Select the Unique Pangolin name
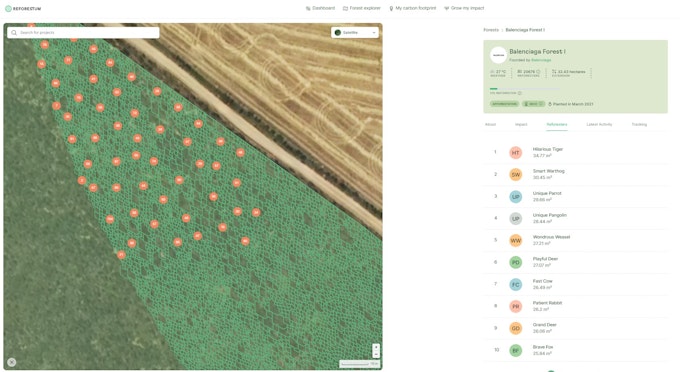680x372 pixels. tap(549, 215)
